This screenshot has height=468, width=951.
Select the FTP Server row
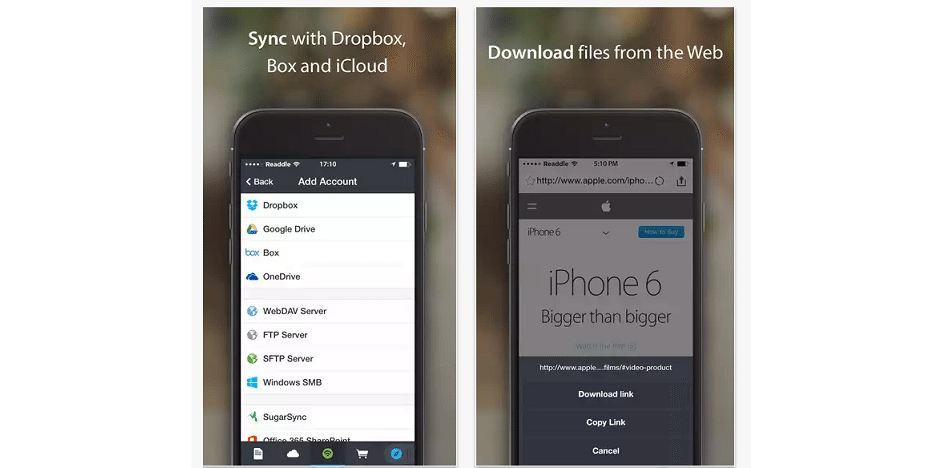click(x=328, y=335)
